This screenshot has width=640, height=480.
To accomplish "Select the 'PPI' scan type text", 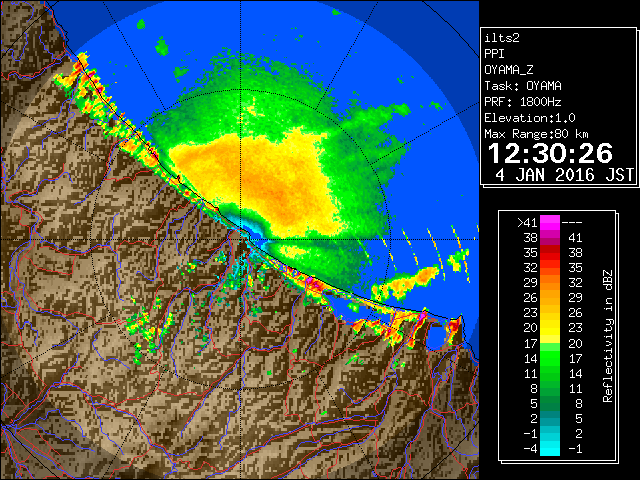I will pyautogui.click(x=494, y=54).
